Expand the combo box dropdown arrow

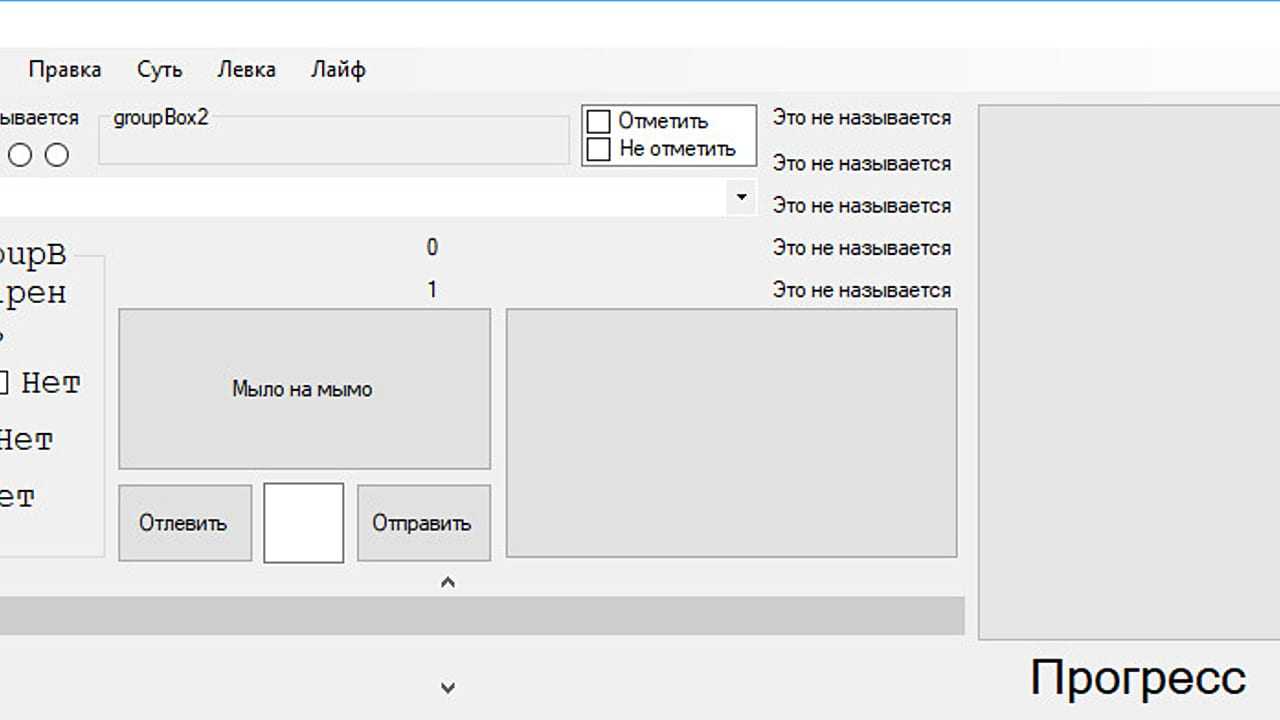tap(741, 197)
